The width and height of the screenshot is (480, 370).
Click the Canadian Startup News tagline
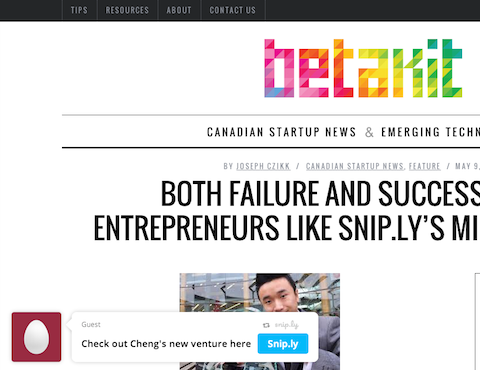point(281,132)
